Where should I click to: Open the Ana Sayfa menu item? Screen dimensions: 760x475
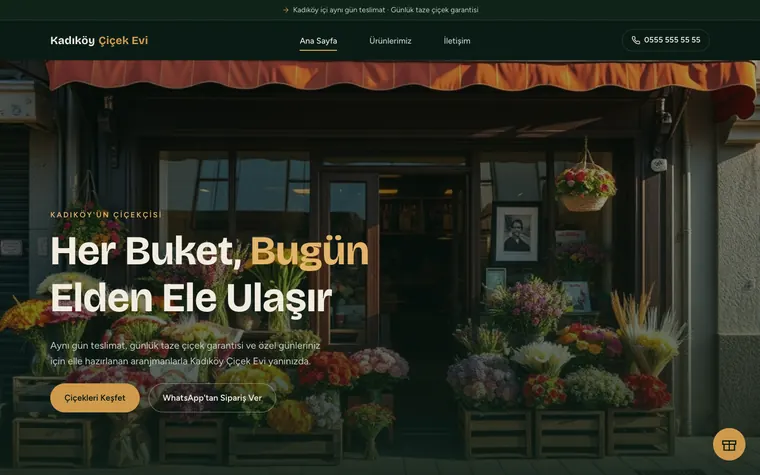click(318, 41)
